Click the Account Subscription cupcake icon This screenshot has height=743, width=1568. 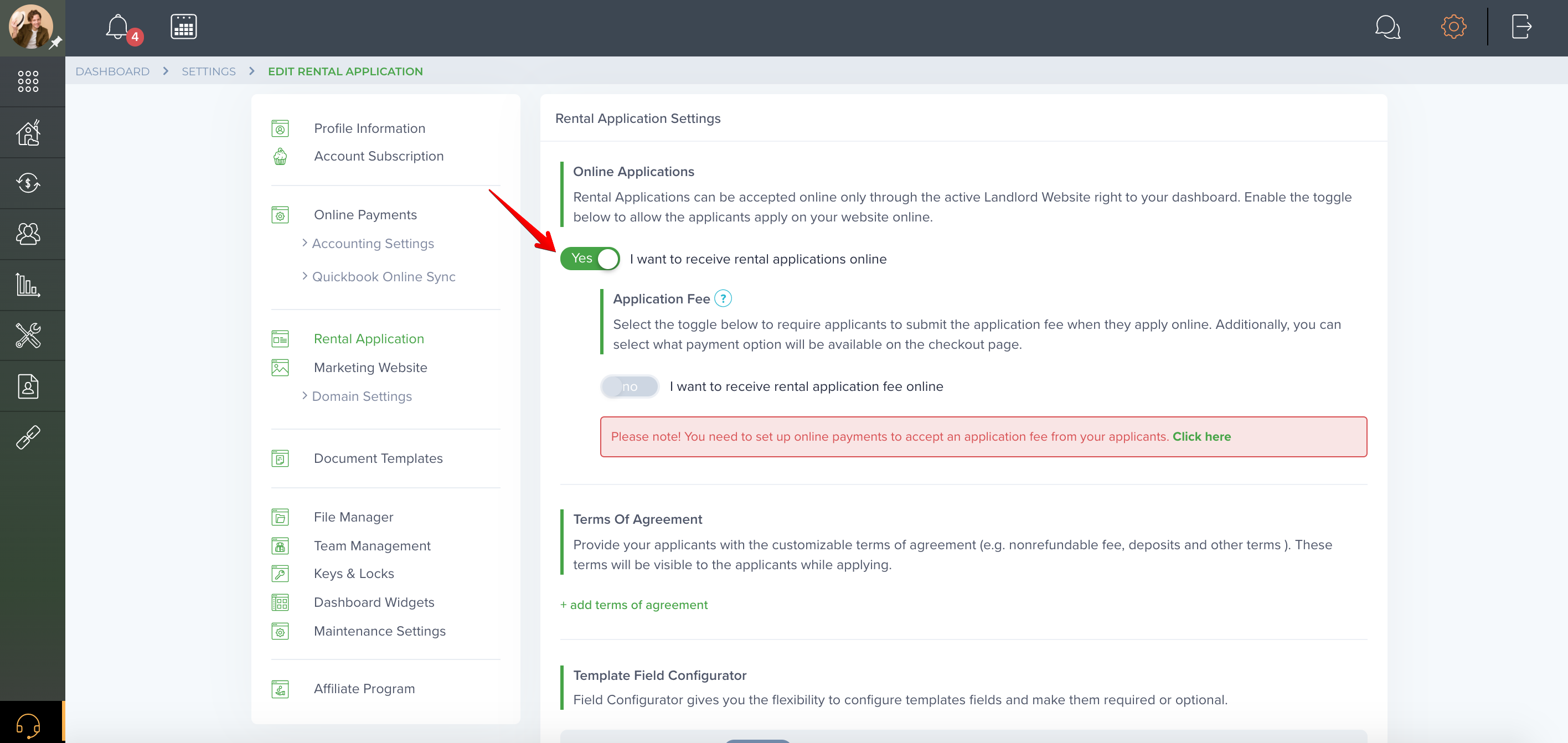(x=280, y=156)
